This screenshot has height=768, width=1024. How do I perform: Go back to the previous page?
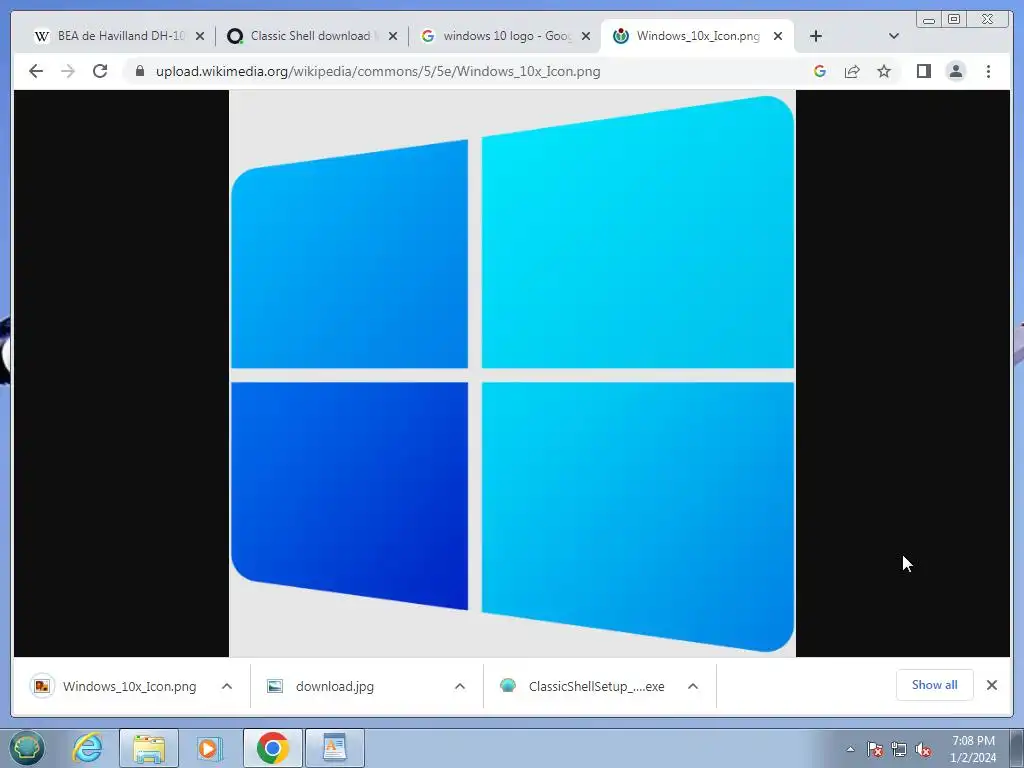click(36, 71)
